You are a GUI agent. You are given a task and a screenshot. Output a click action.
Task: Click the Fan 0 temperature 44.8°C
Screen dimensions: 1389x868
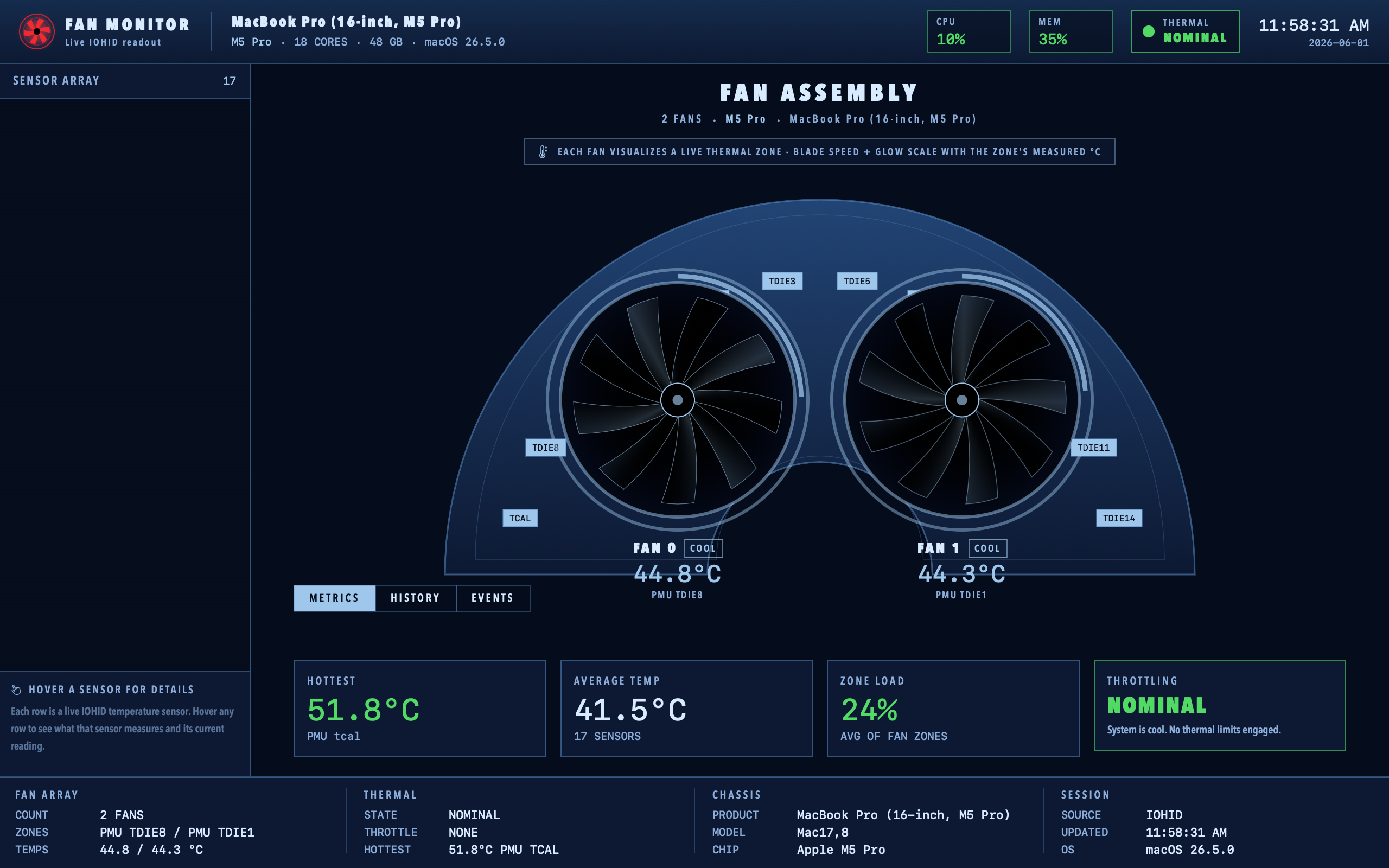point(677,574)
